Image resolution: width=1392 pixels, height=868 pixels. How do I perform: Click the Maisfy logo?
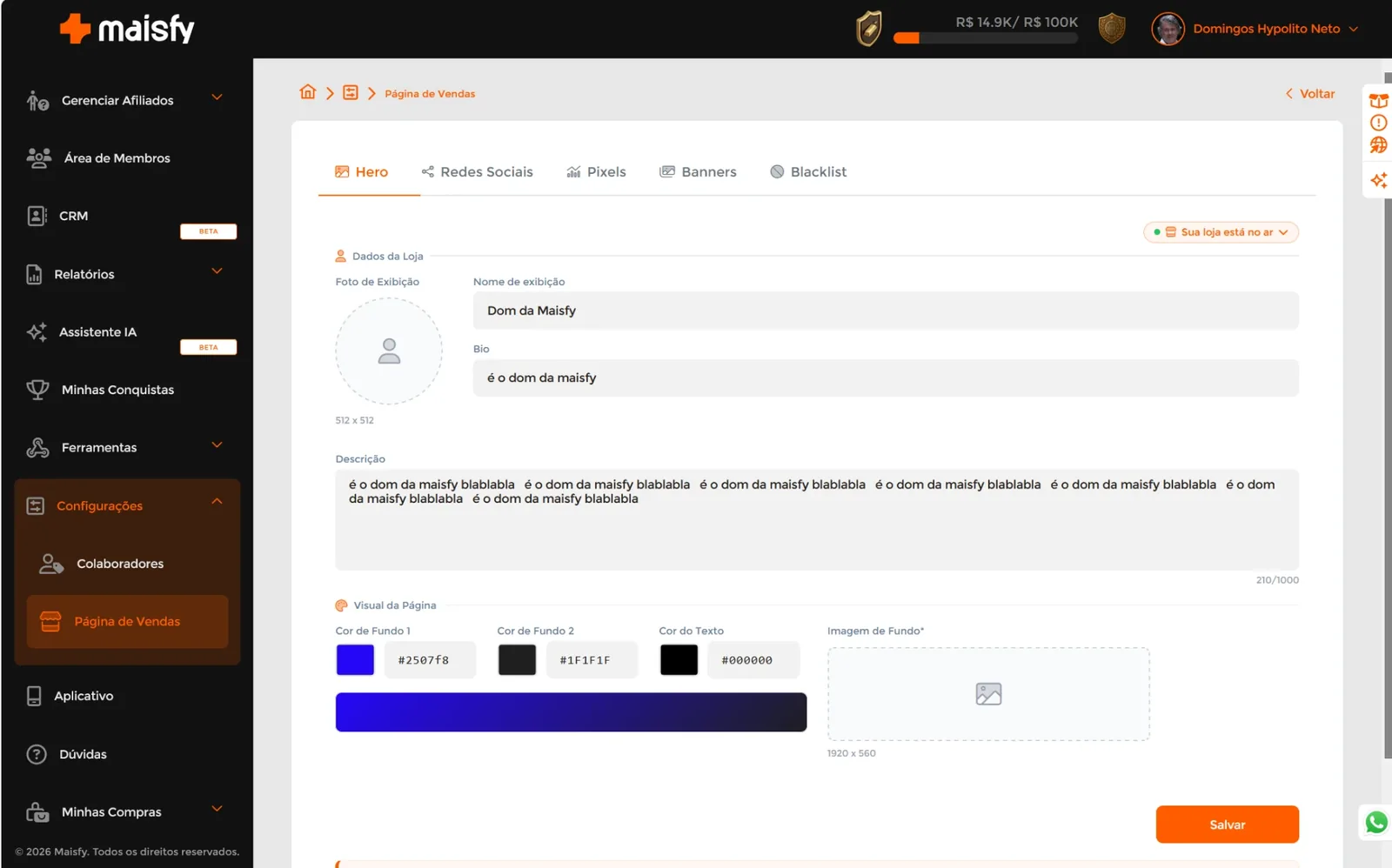(x=127, y=29)
